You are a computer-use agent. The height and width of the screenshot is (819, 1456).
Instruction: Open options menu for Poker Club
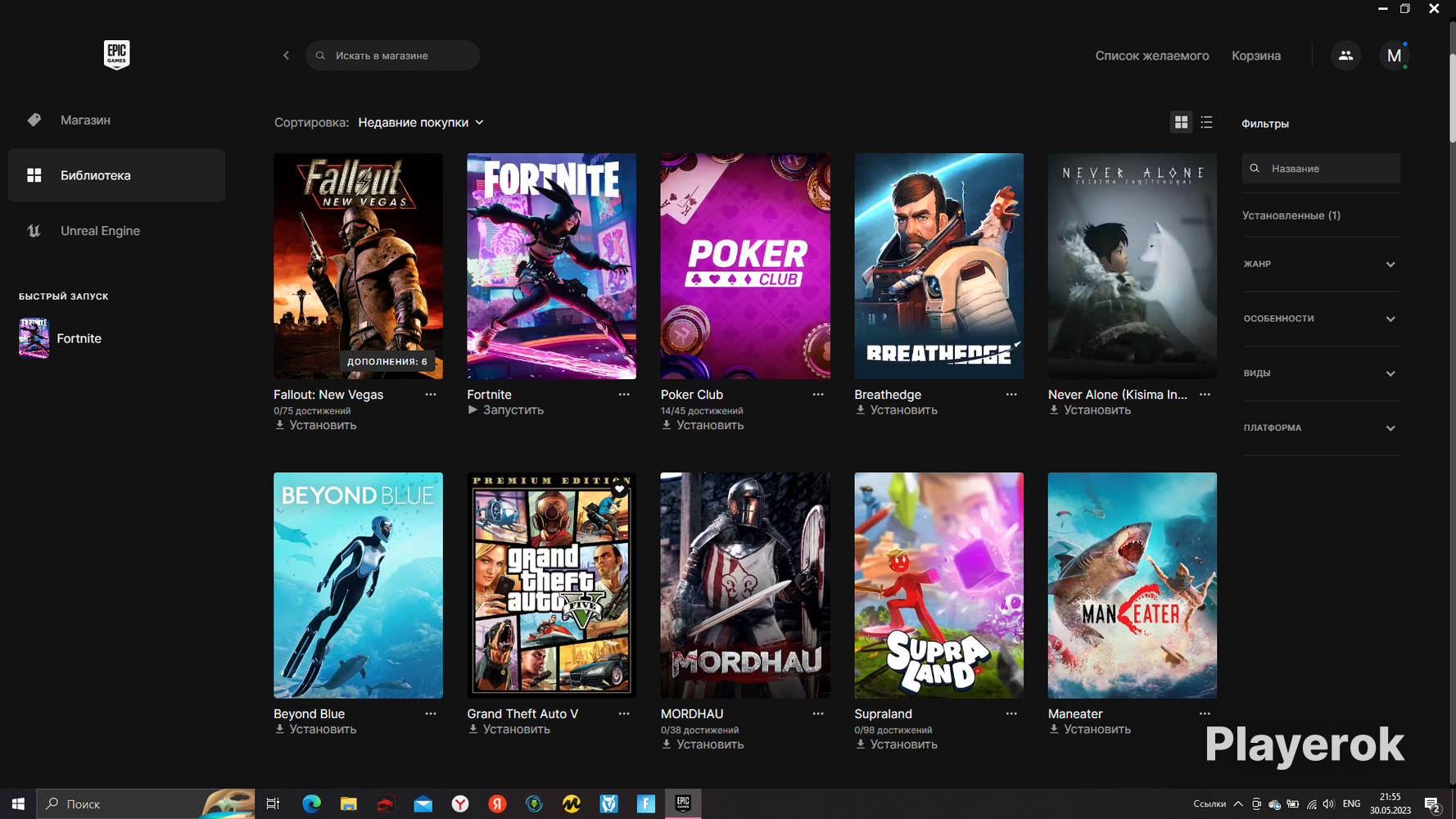818,395
